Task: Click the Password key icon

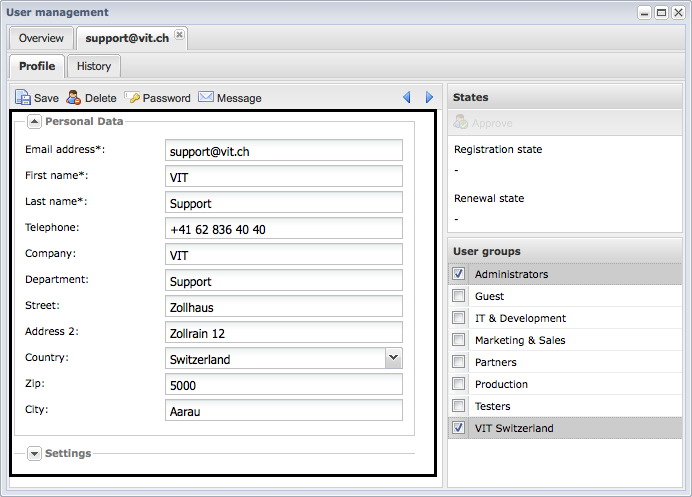Action: point(132,97)
